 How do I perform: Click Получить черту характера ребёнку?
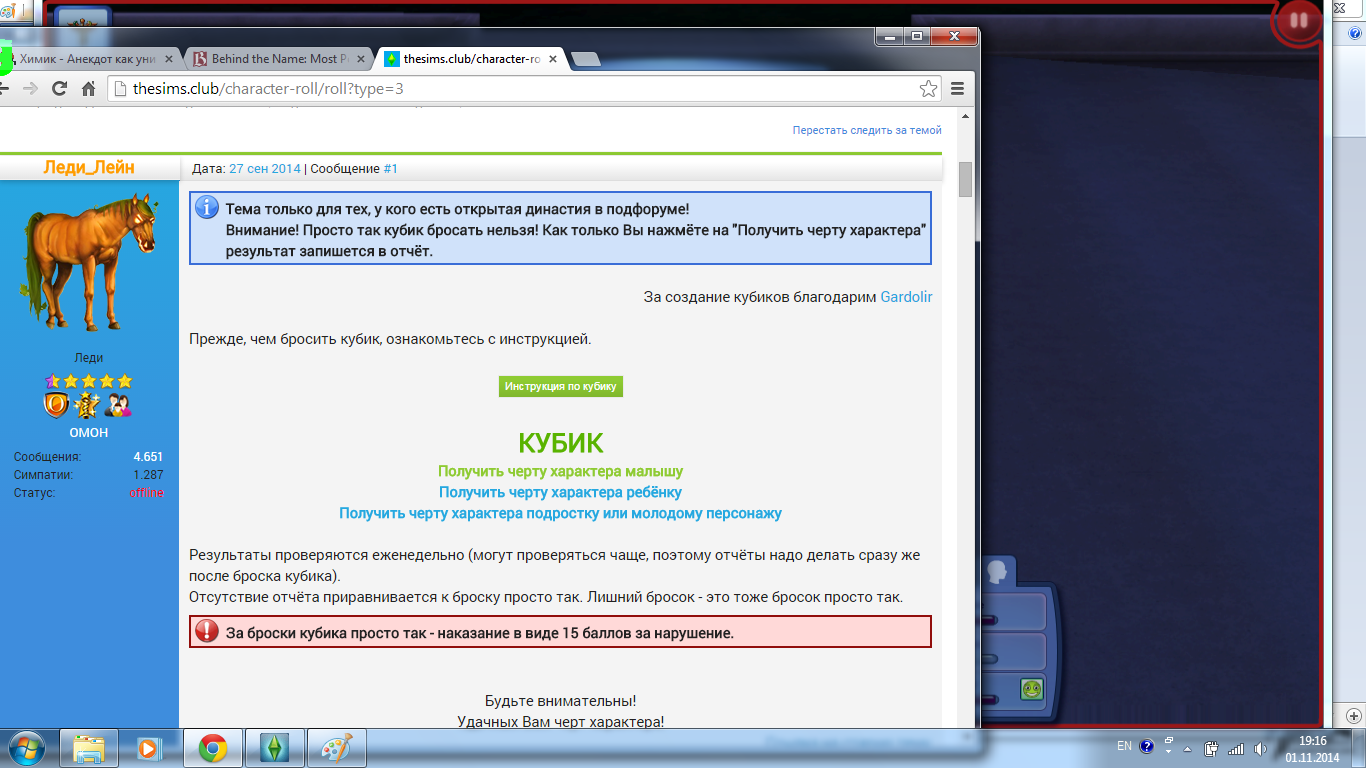tap(560, 492)
